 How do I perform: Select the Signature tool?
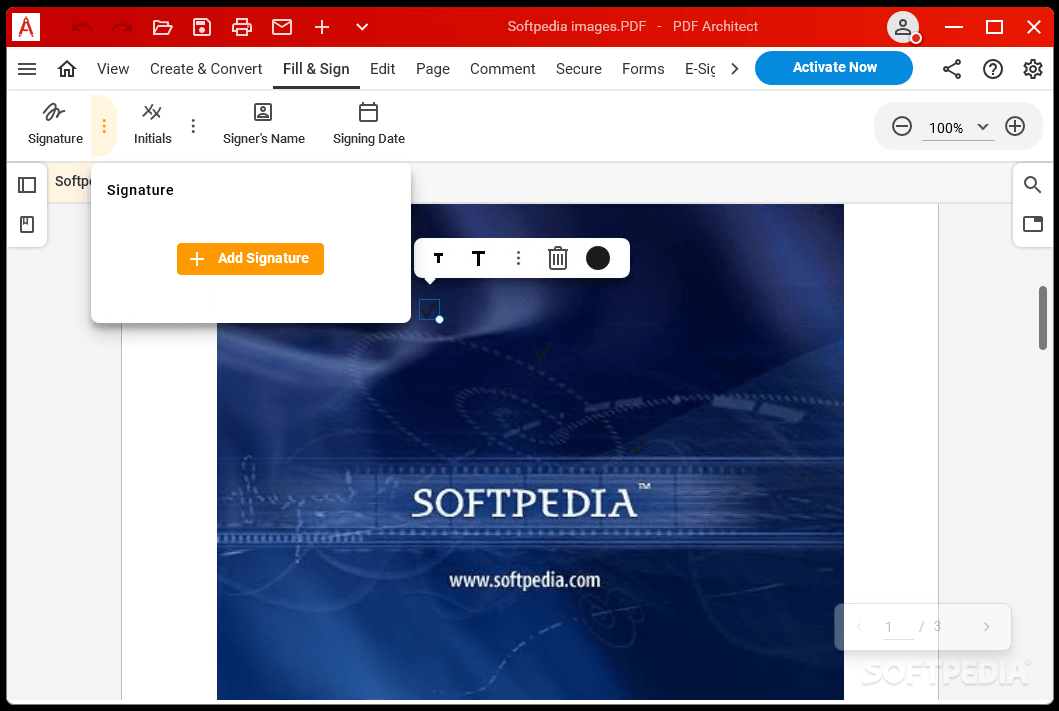pos(55,124)
